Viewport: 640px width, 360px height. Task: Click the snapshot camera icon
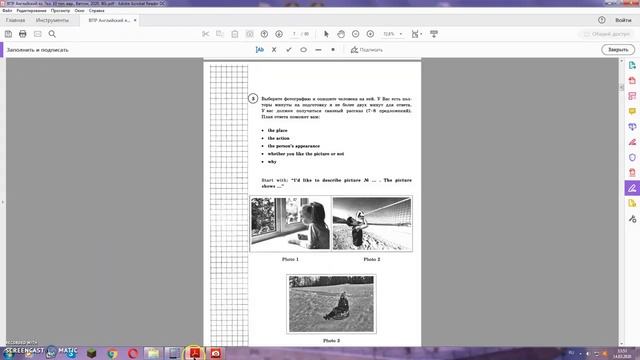click(x=249, y=34)
